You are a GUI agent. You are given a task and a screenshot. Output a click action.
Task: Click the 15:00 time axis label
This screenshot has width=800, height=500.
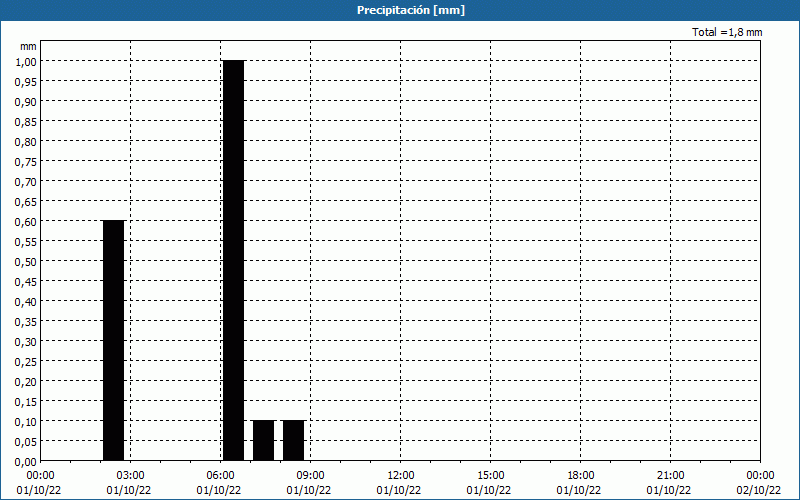pyautogui.click(x=490, y=476)
